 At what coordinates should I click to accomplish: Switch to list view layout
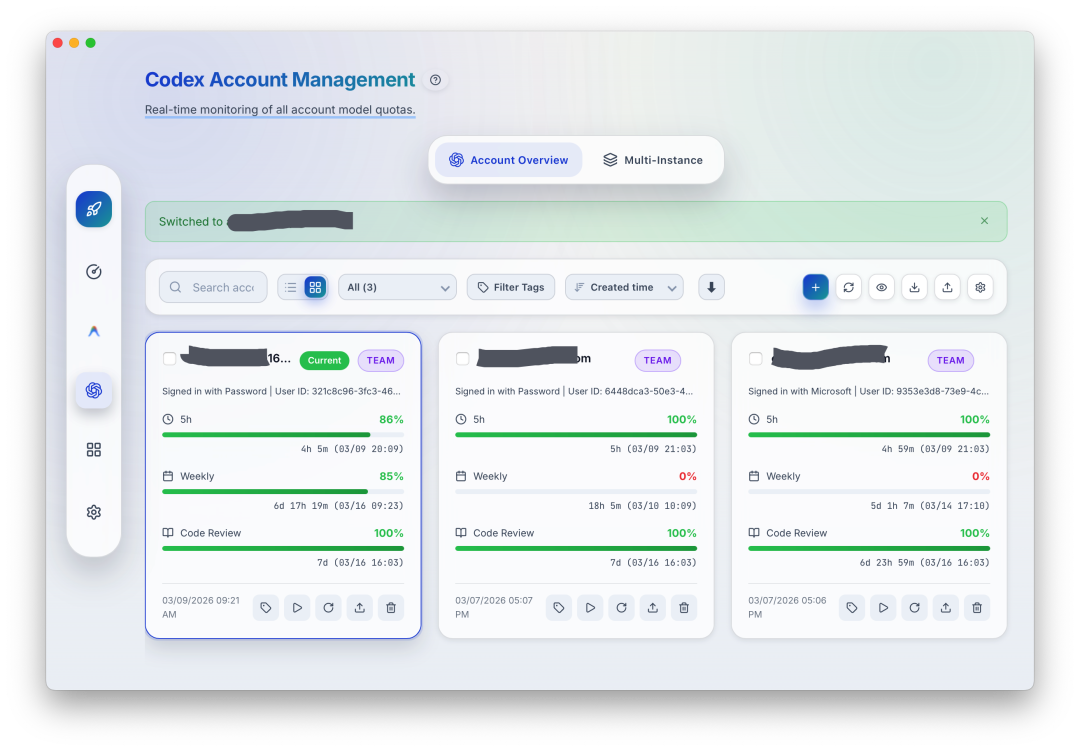(x=291, y=287)
